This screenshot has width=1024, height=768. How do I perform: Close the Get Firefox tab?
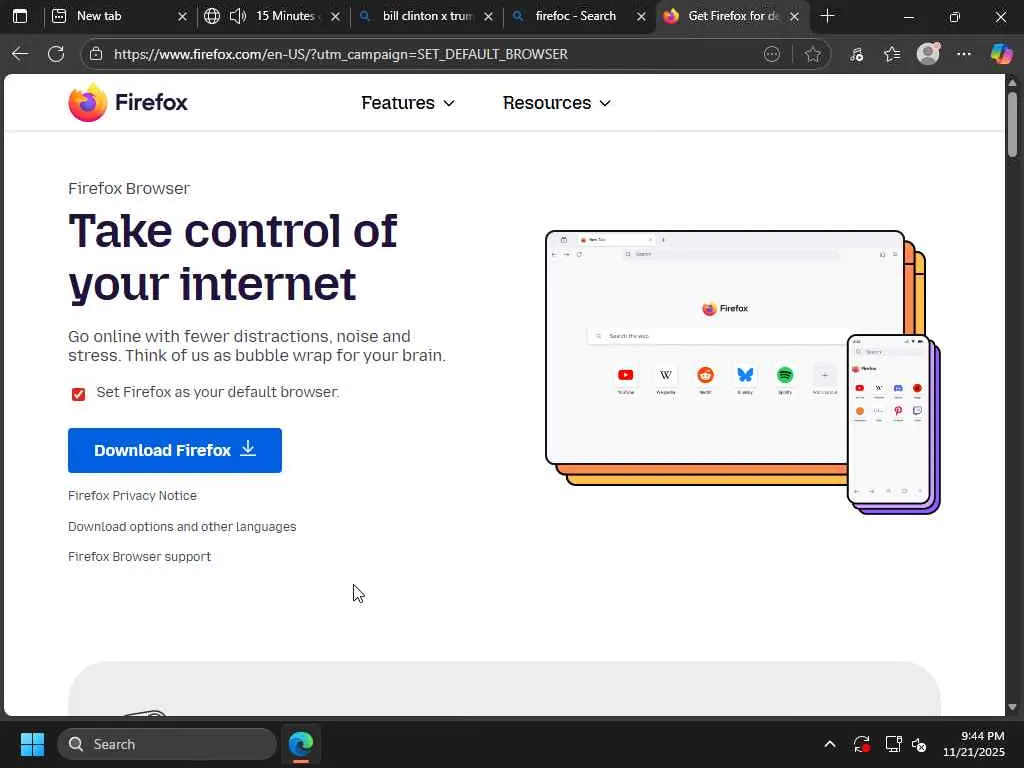click(x=794, y=16)
